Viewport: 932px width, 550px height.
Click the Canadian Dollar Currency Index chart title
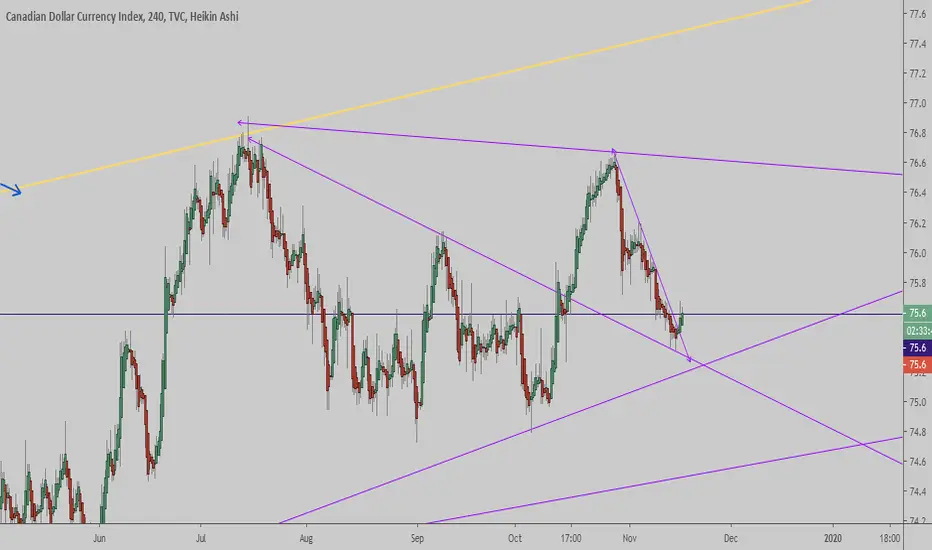(122, 17)
